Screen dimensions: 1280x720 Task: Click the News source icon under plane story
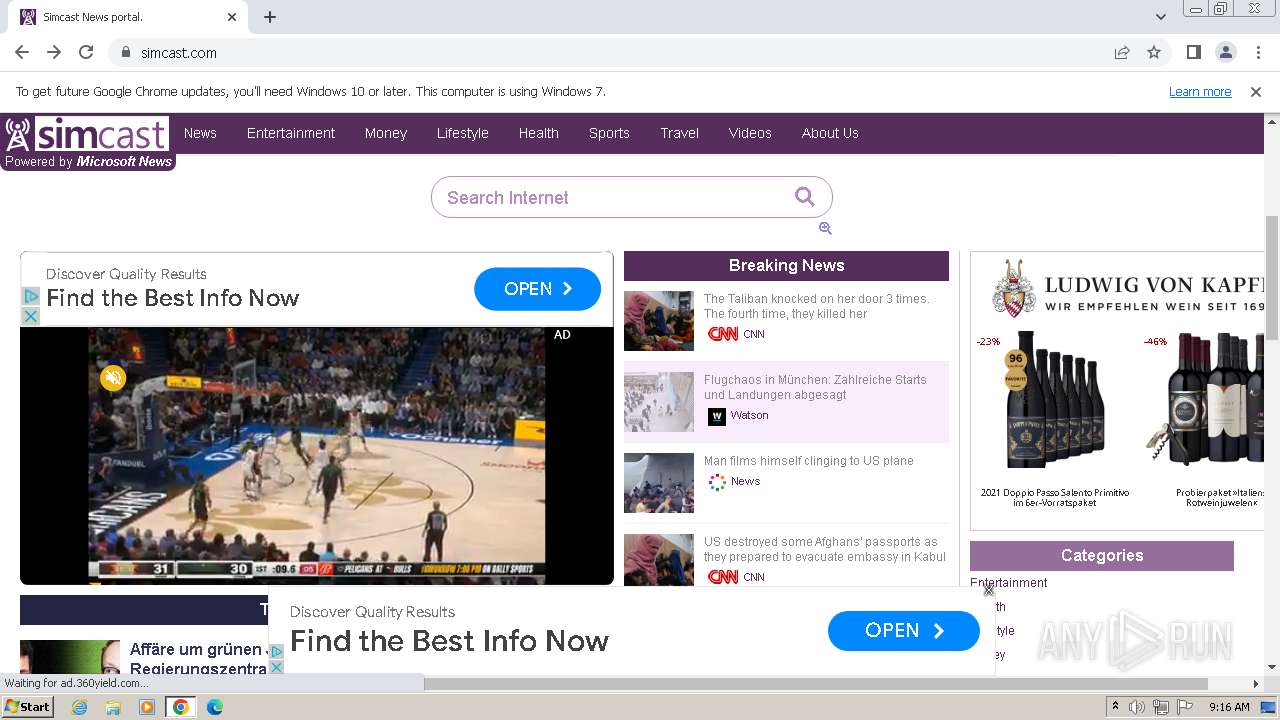(717, 482)
